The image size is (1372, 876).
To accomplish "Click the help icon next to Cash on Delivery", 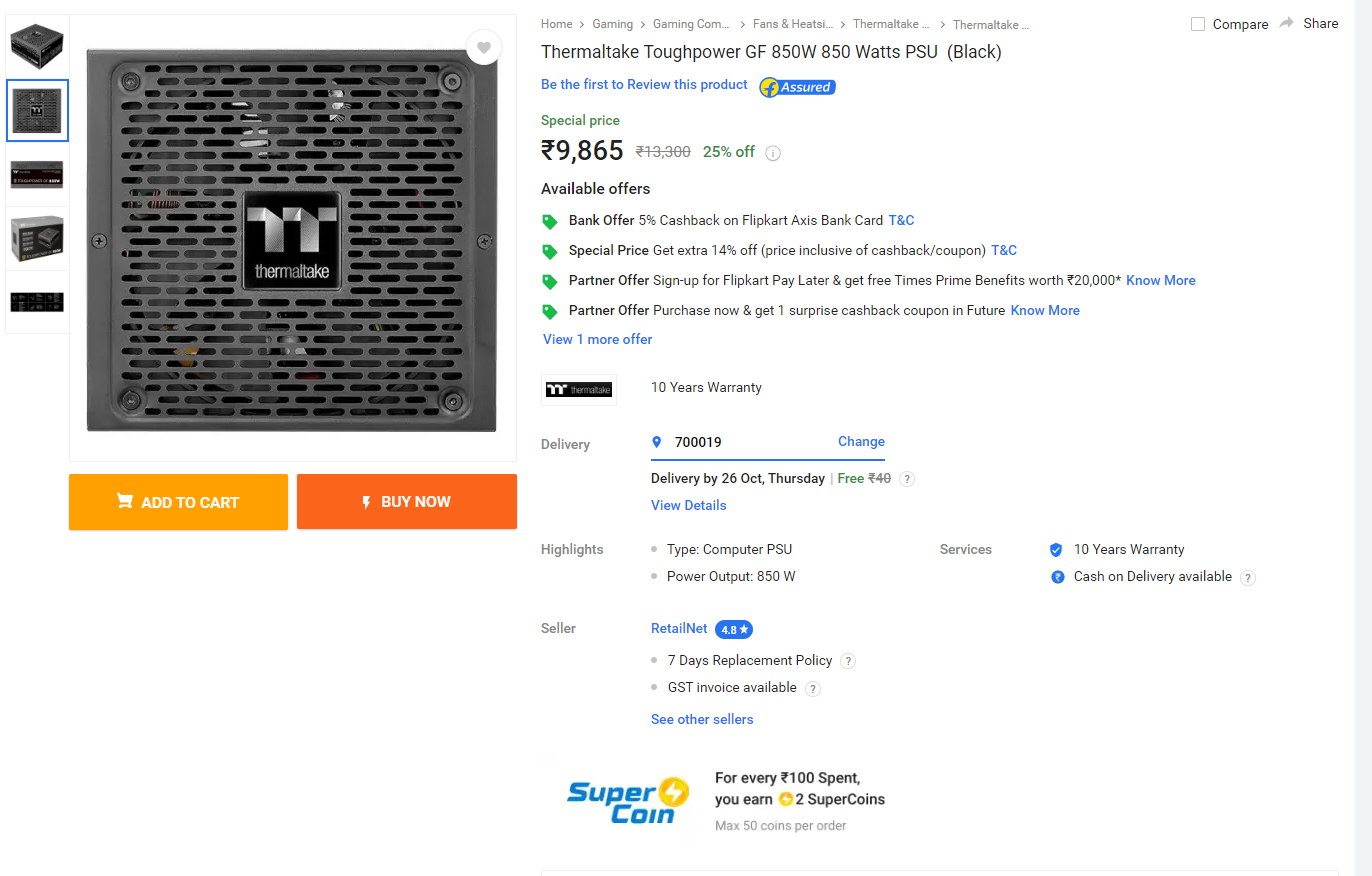I will (x=1248, y=577).
